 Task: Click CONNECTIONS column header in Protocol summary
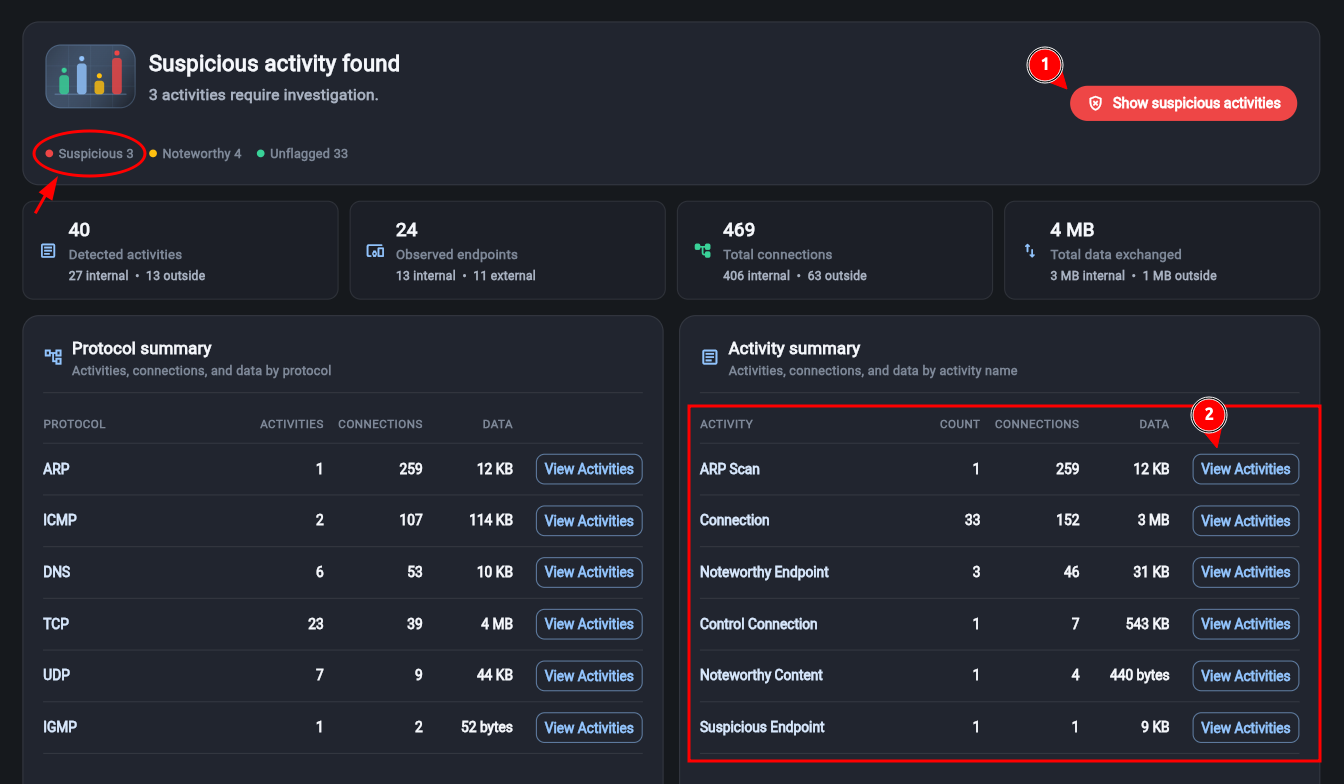pos(380,424)
